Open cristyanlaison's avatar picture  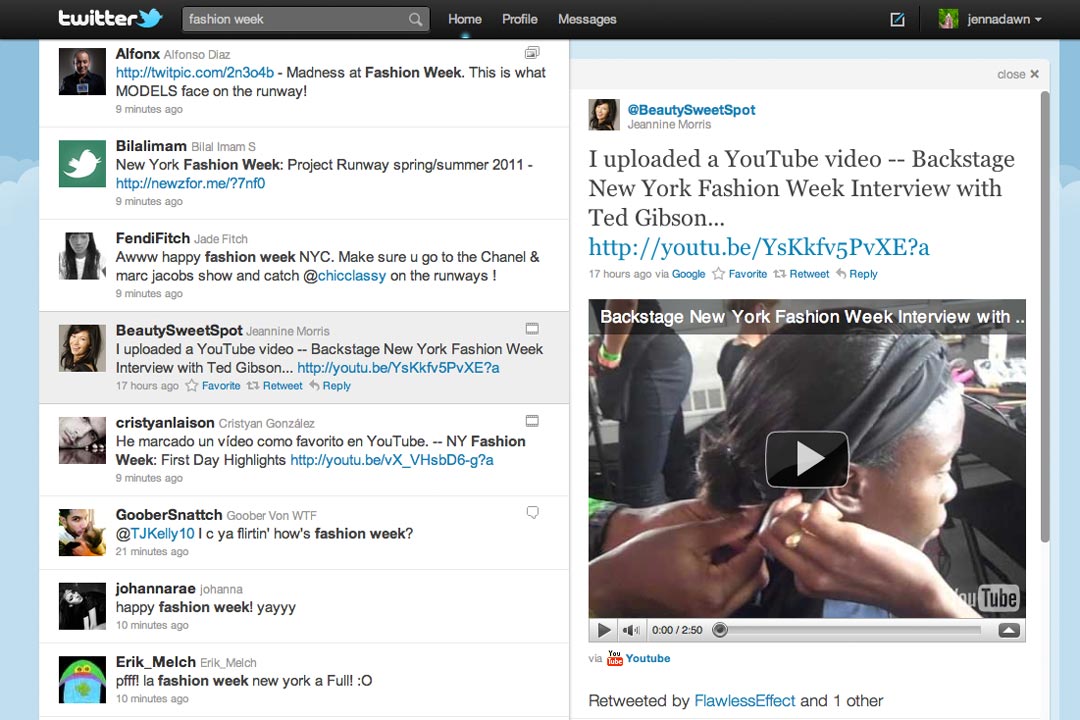(x=82, y=440)
